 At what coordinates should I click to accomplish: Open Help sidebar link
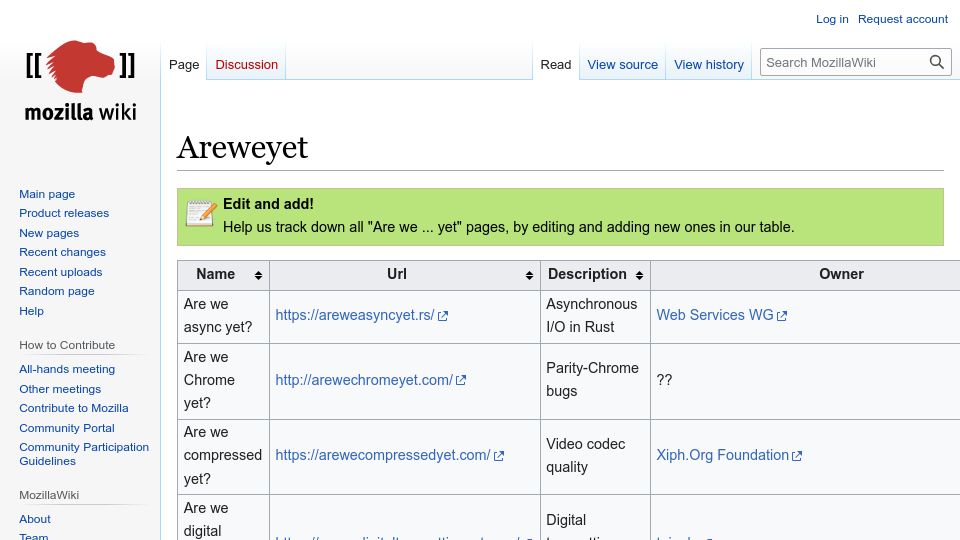pos(31,311)
